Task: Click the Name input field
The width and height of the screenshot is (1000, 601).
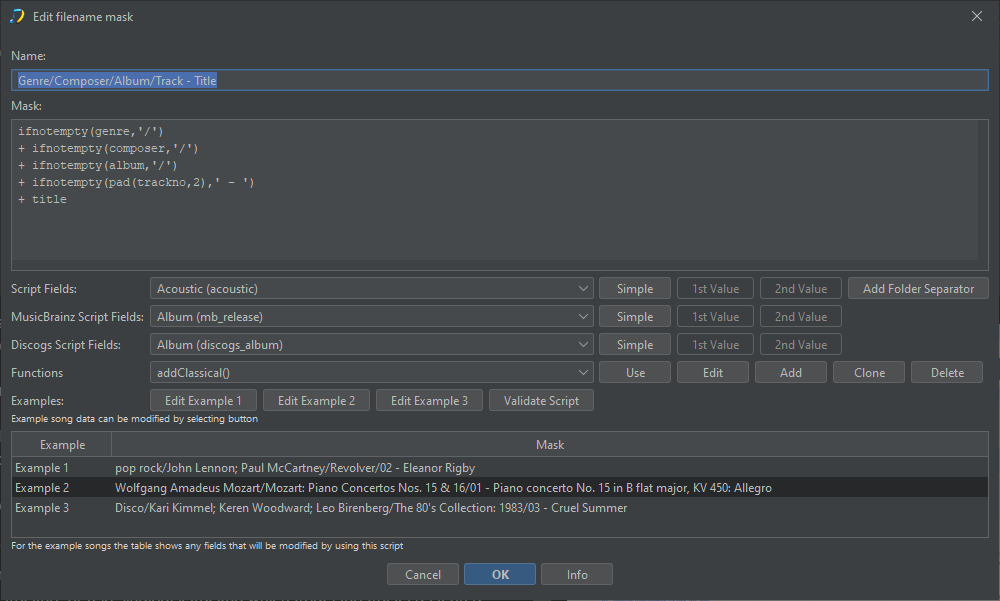Action: 500,81
